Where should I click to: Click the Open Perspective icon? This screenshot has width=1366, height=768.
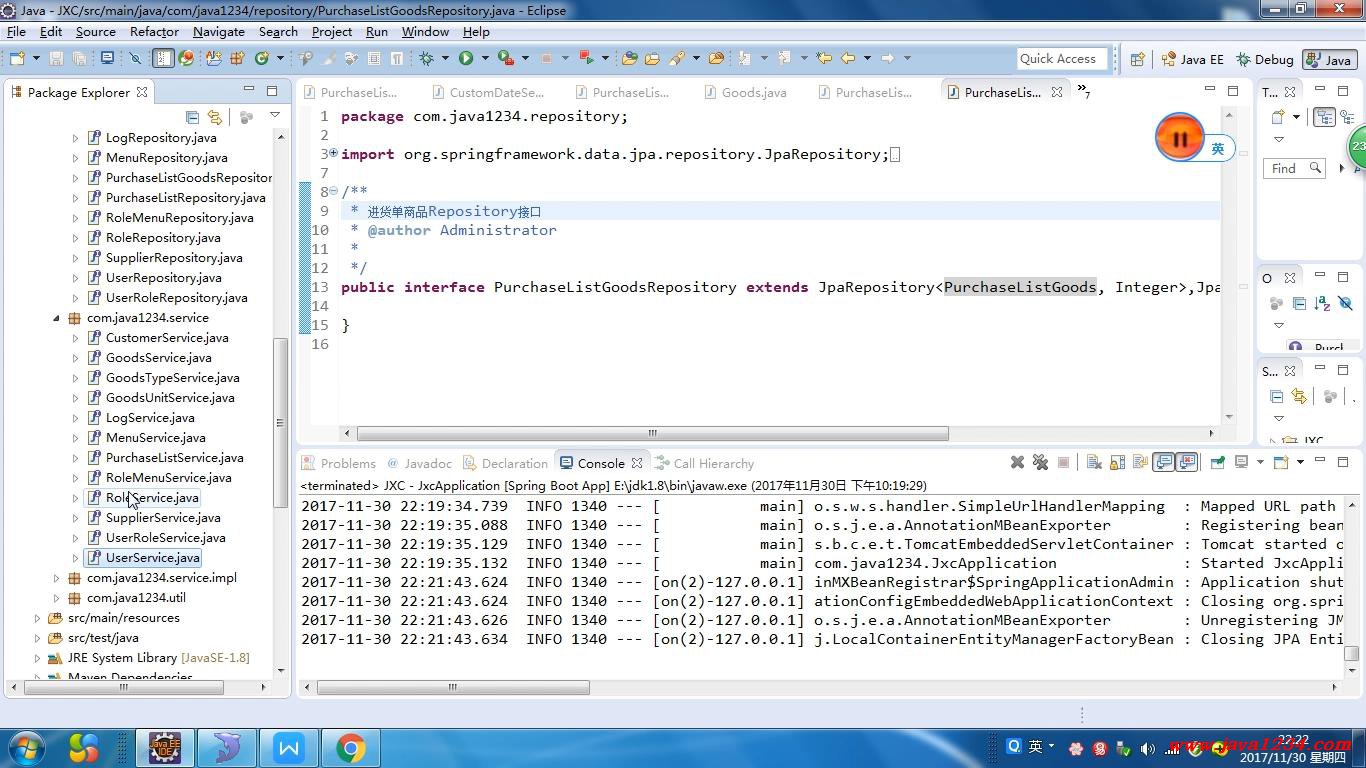tap(1137, 59)
